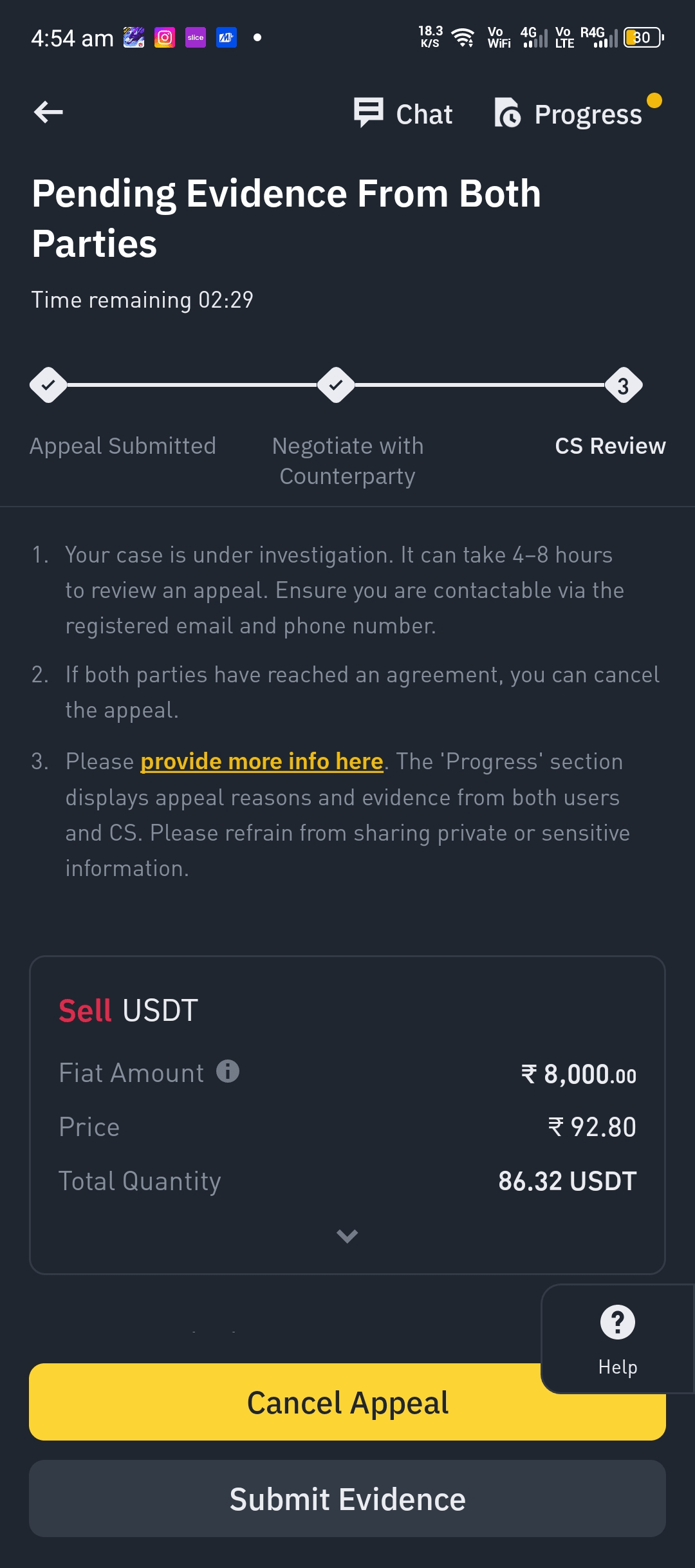Screen dimensions: 695x1568
Task: Tap the battery indicator in status bar
Action: (x=644, y=37)
